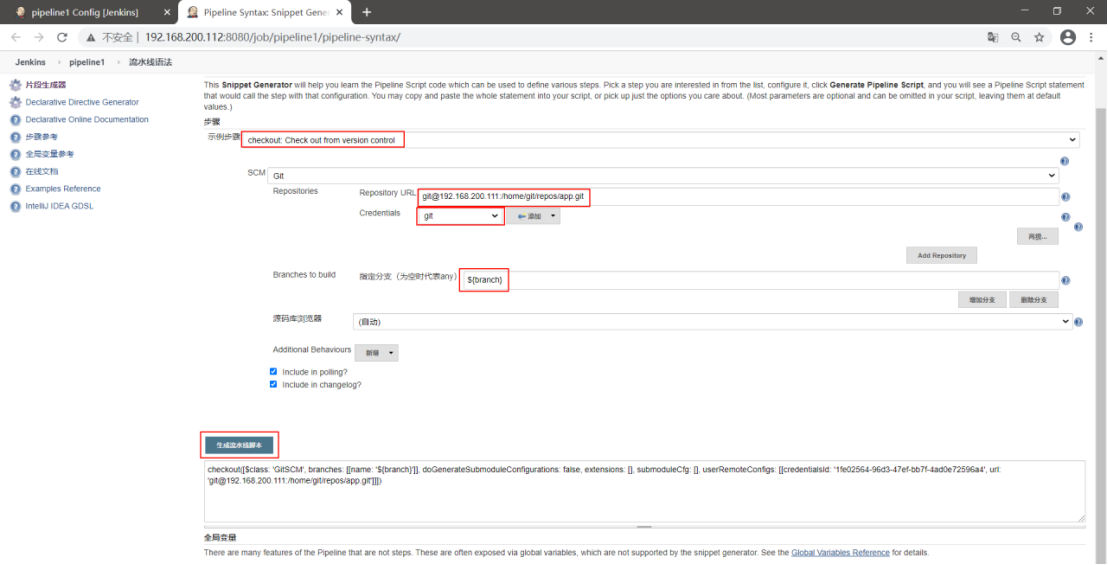The height and width of the screenshot is (565, 1108).
Task: Open IntelliJ IDEA GDSL sidebar link
Action: coord(59,206)
